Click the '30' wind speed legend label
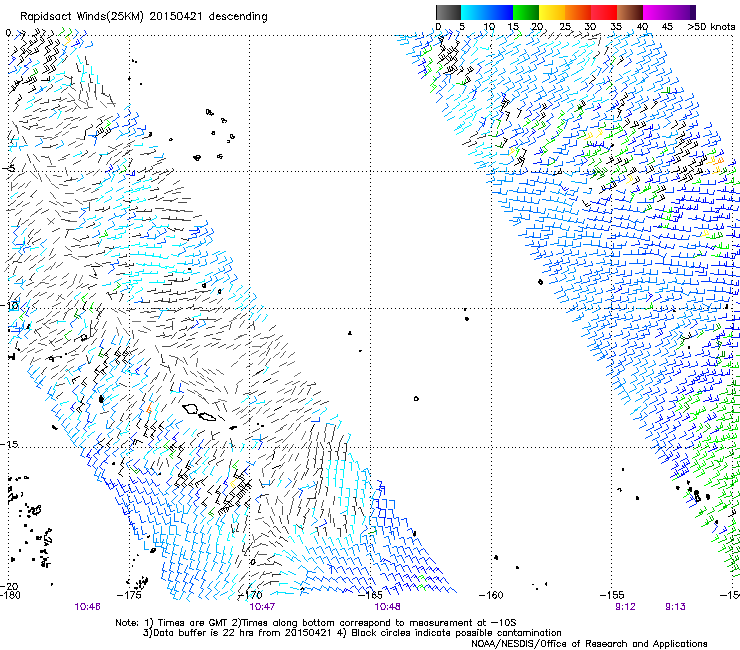 pos(590,27)
